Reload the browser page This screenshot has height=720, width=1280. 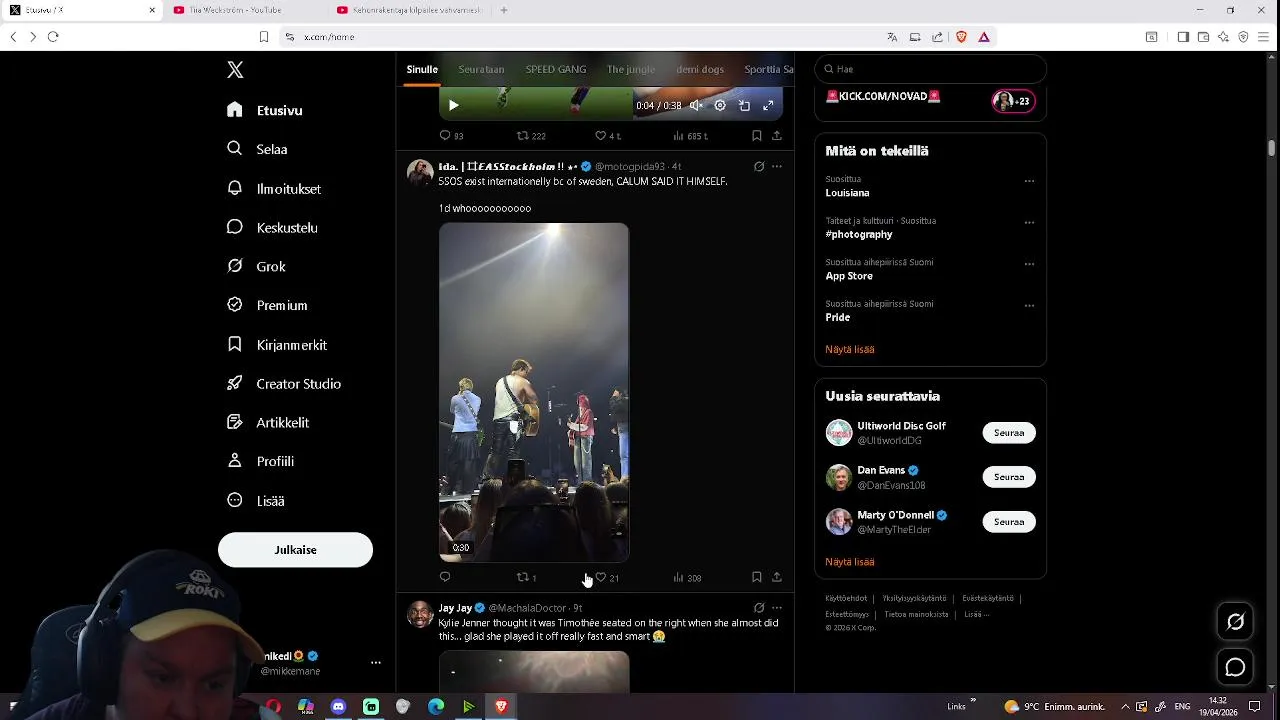click(x=53, y=37)
